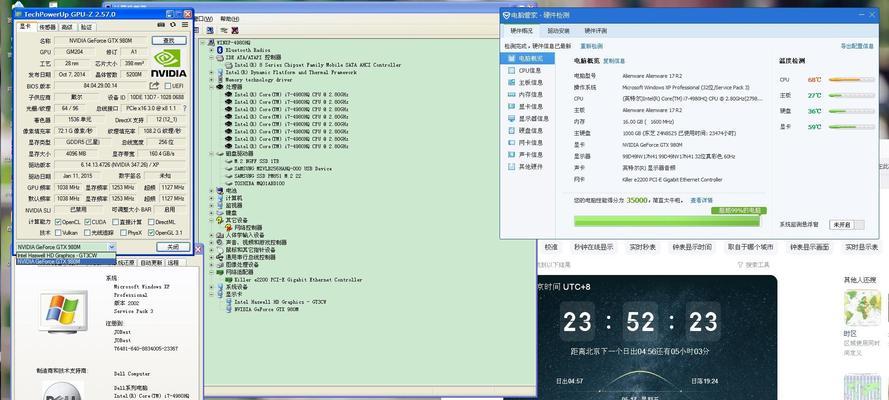The height and width of the screenshot is (400, 889).
Task: Toggle the DirectML checkbox
Action: point(151,222)
